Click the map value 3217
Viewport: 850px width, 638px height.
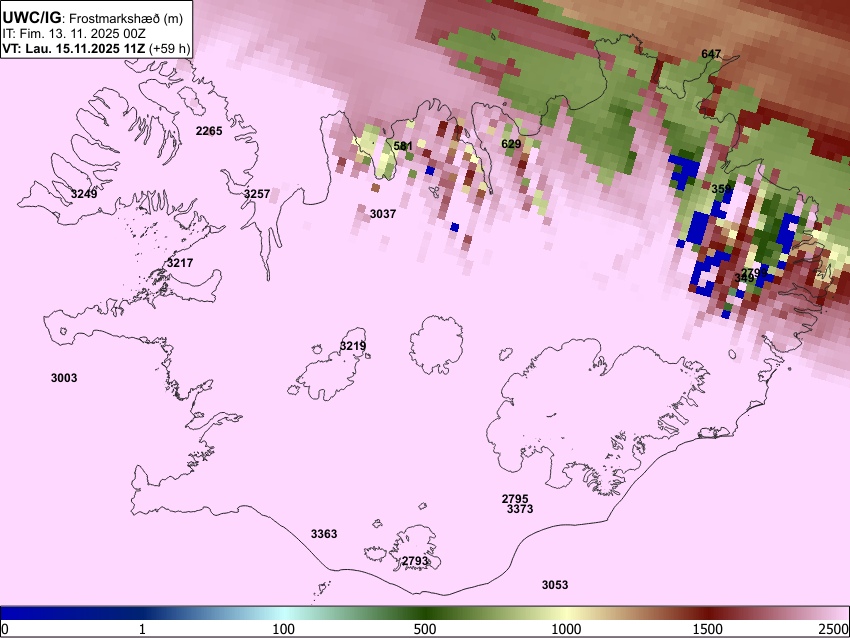coord(180,263)
